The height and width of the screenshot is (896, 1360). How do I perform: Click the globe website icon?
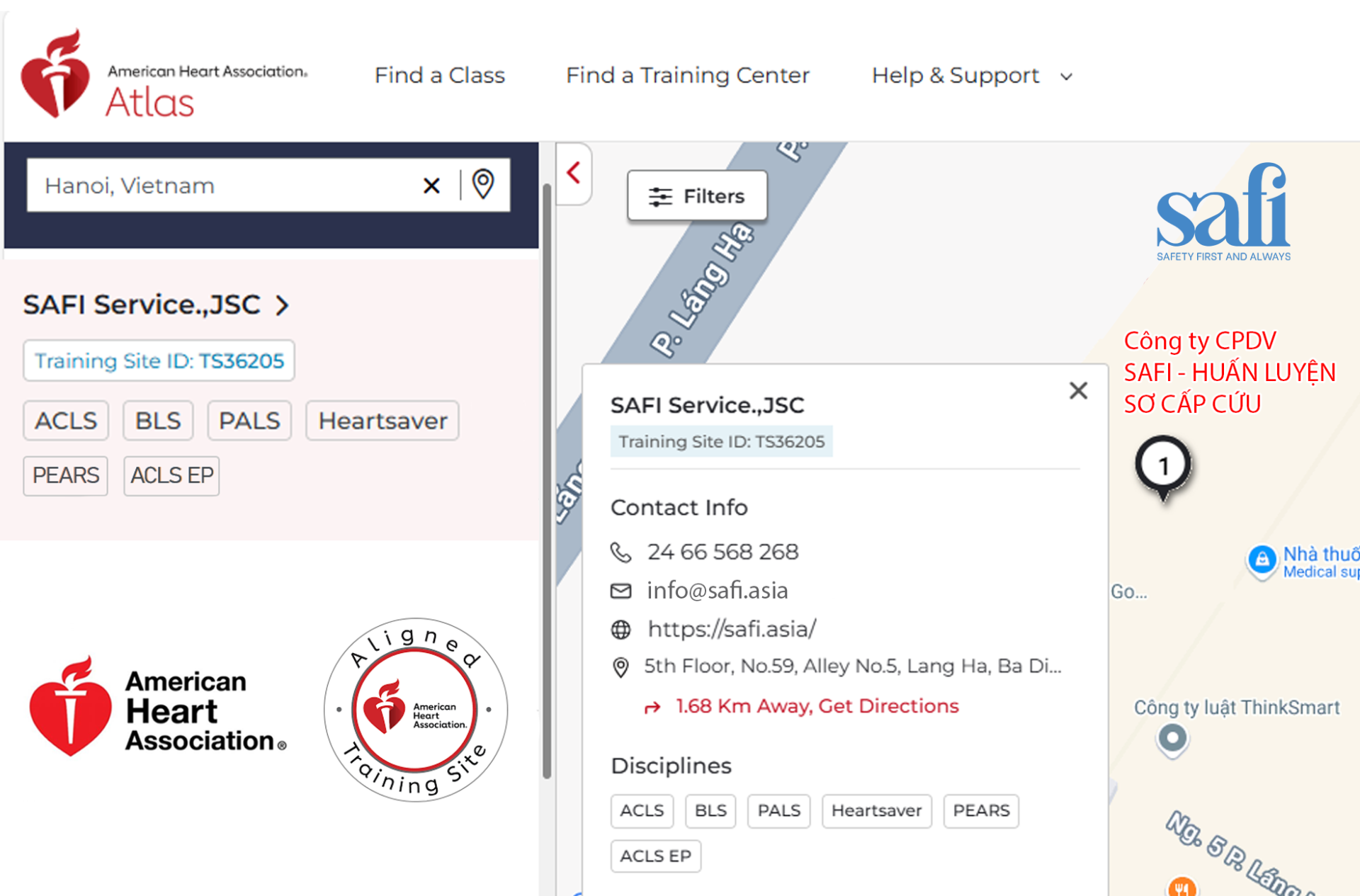coord(620,629)
